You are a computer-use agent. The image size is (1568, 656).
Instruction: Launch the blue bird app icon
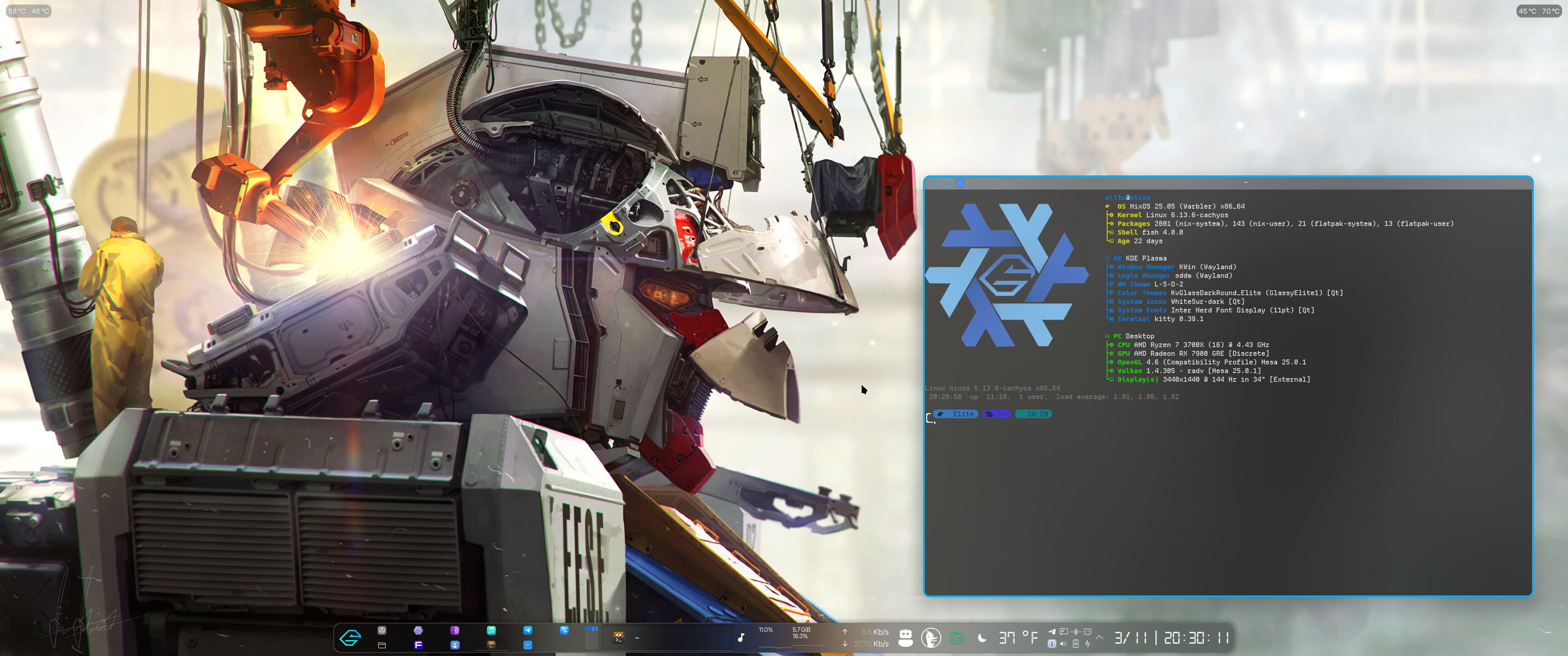click(564, 630)
